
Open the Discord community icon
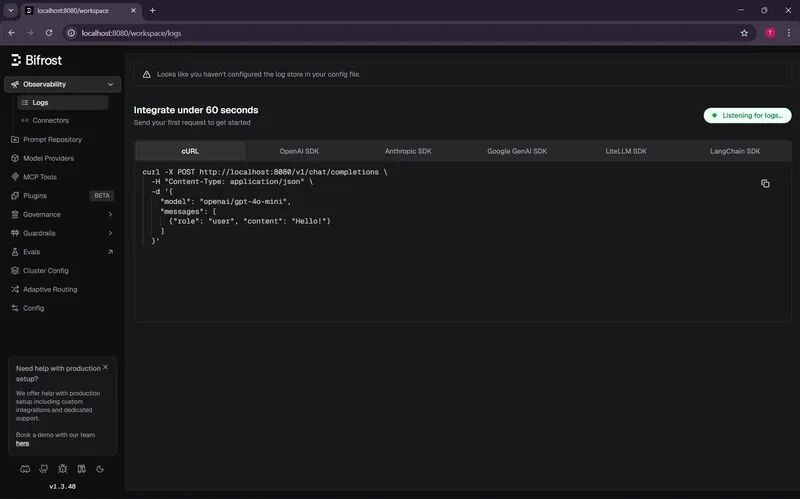click(x=25, y=468)
